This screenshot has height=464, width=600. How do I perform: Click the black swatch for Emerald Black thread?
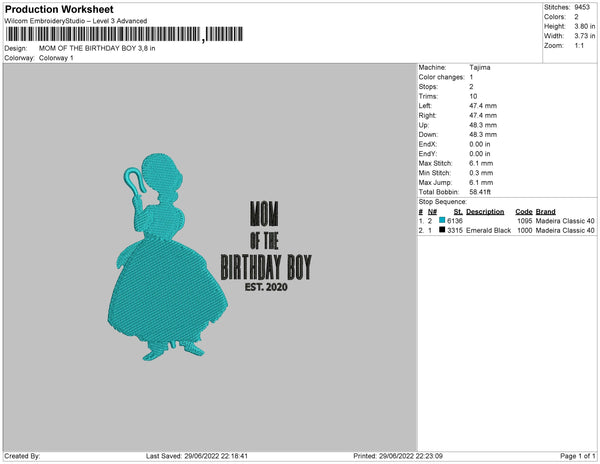(442, 230)
